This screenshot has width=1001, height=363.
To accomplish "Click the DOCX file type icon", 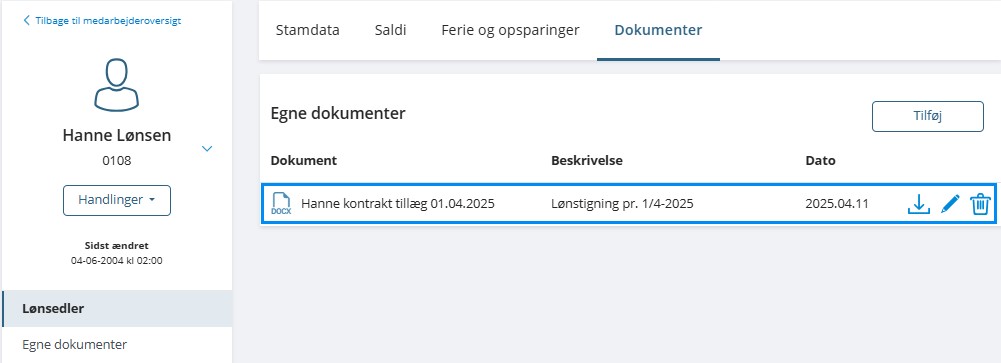I will coord(281,204).
